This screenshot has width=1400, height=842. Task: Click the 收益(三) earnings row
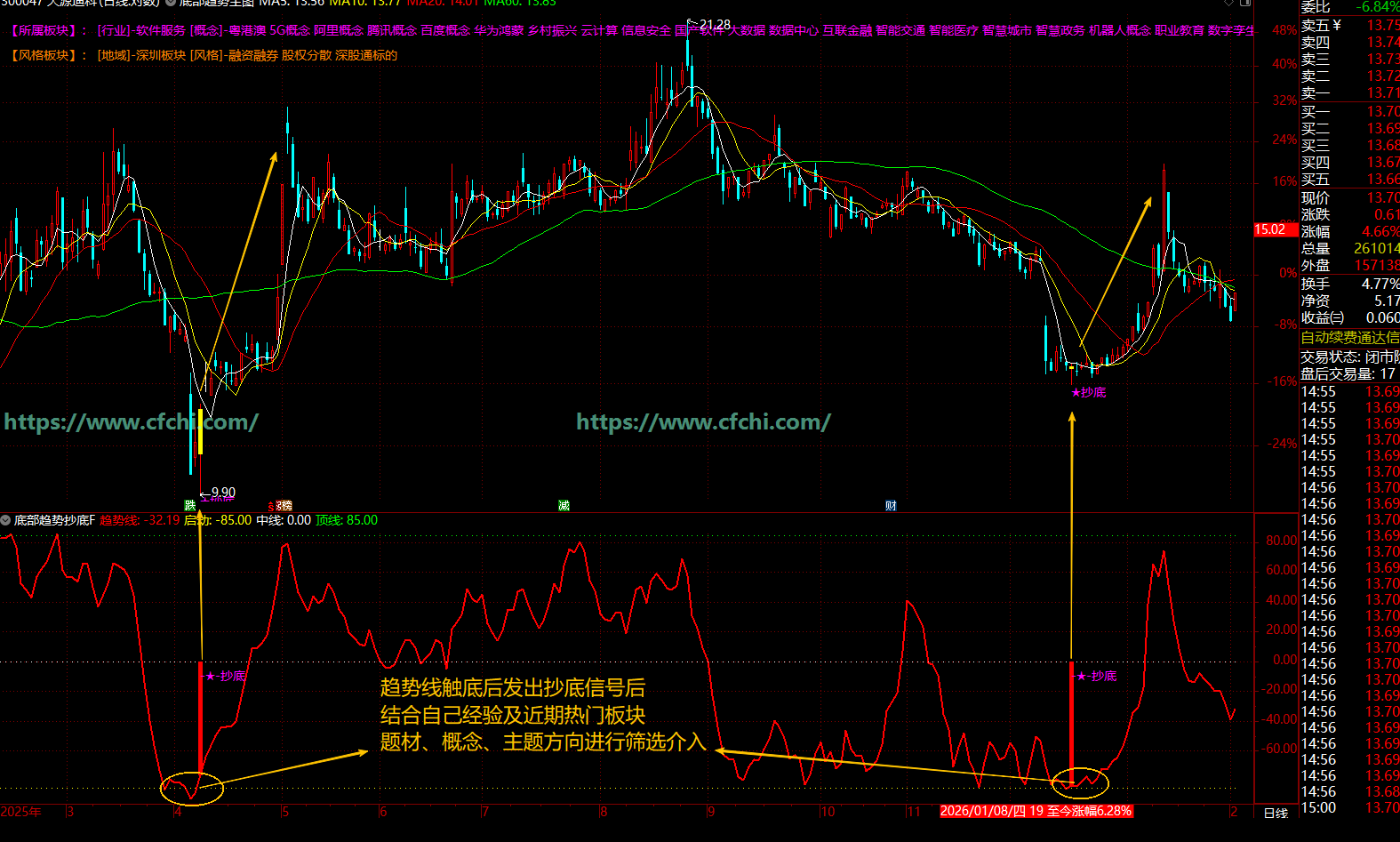coord(1349,317)
